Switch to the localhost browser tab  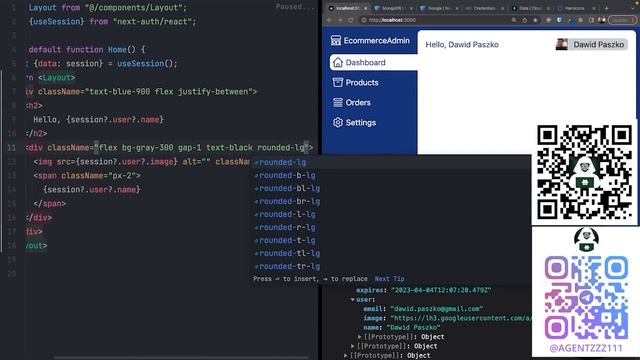(347, 8)
